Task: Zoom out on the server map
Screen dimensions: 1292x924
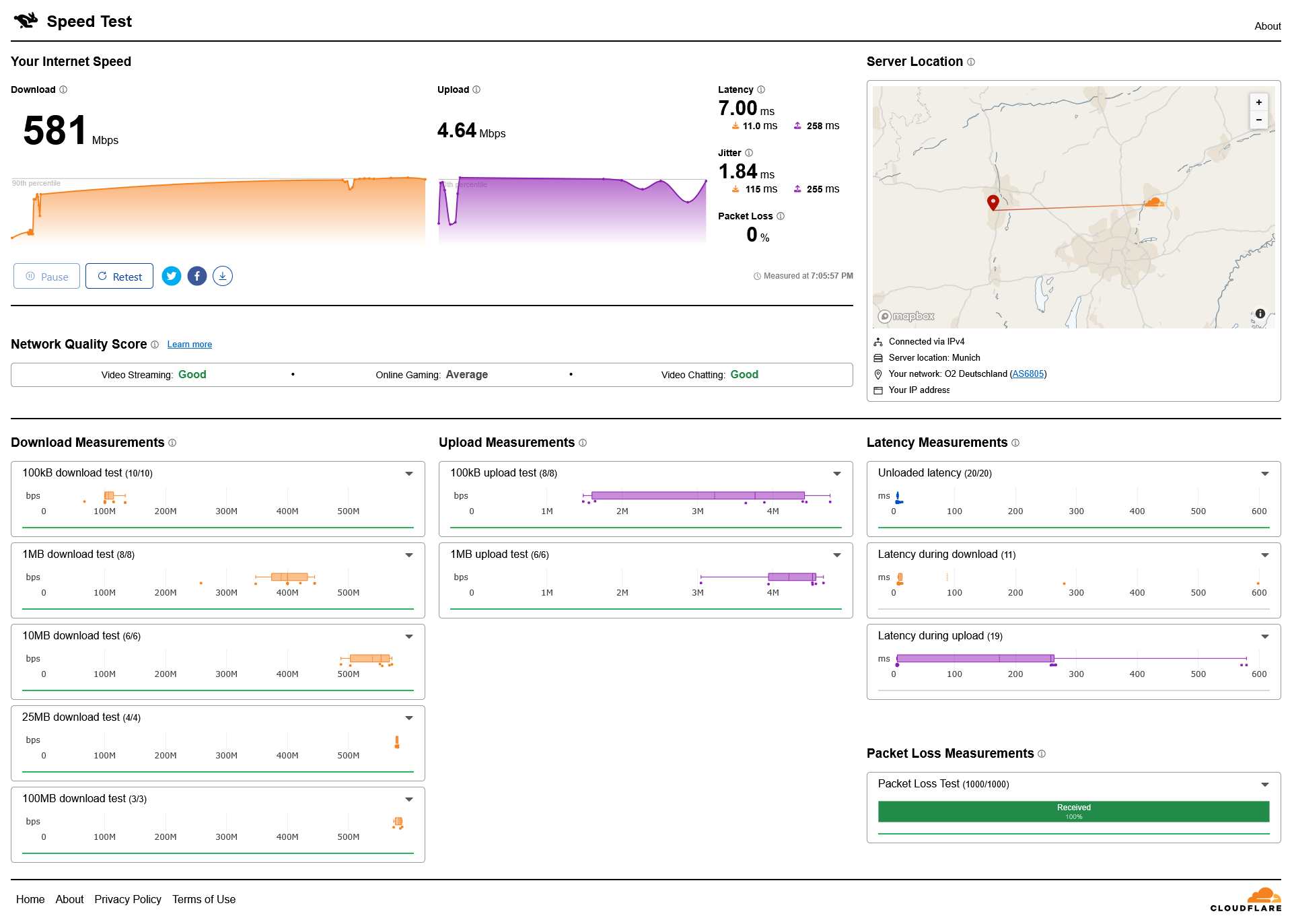Action: (x=1258, y=120)
